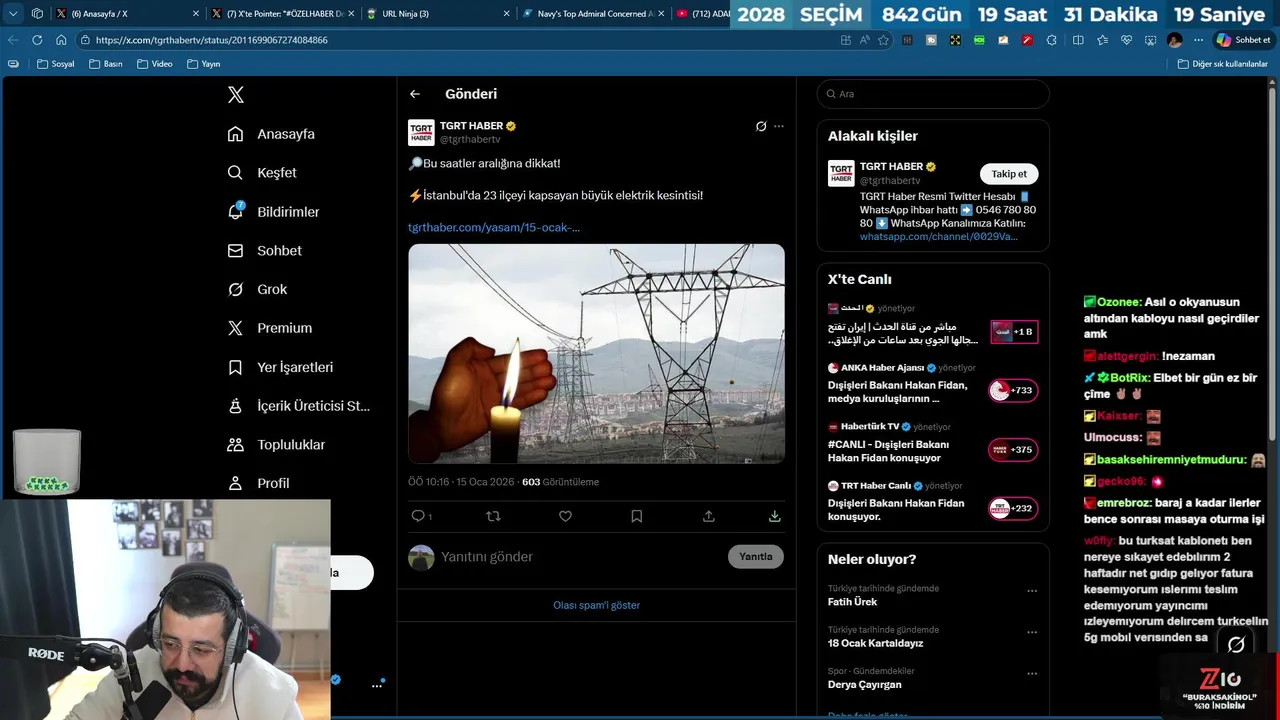Open Profil page
This screenshot has width=1280, height=720.
coord(258,483)
